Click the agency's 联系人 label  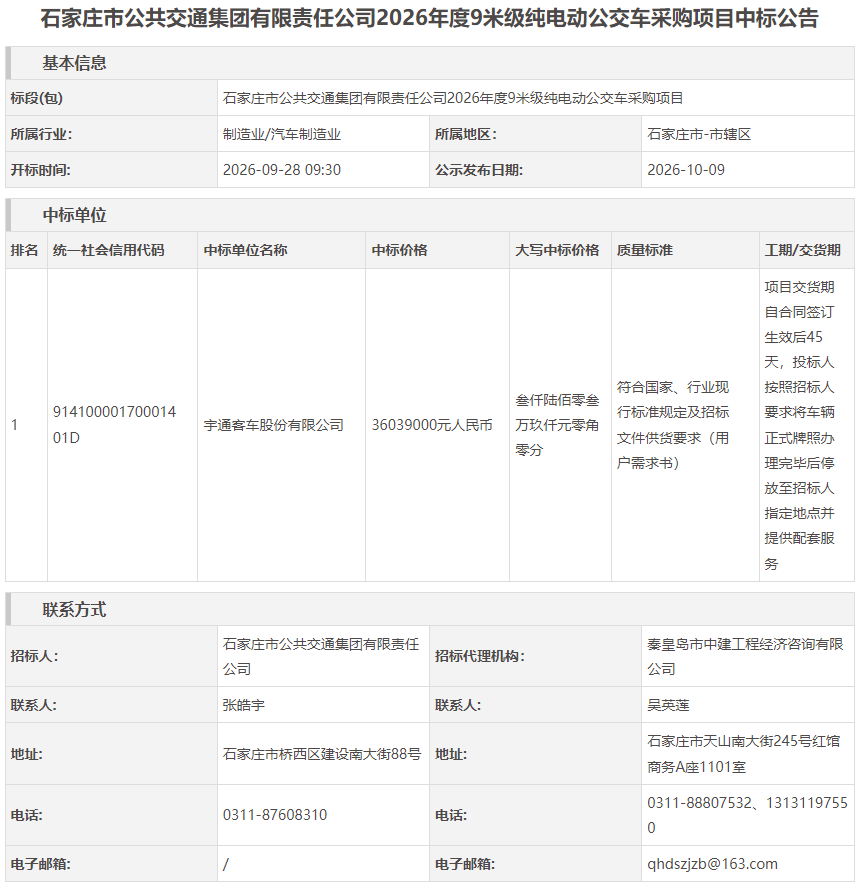[458, 705]
